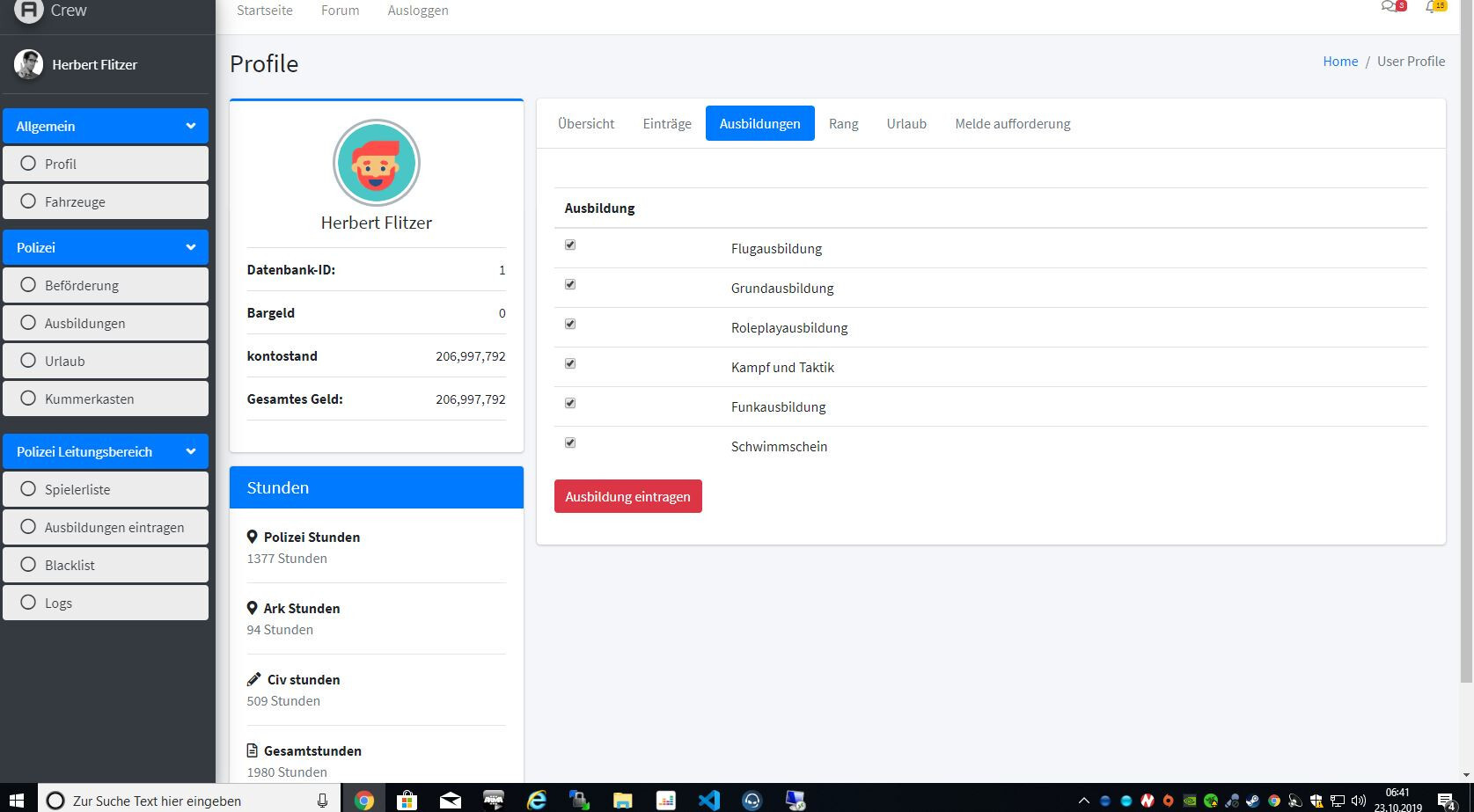Switch to the Urlaub tab
The image size is (1474, 812).
pos(906,124)
